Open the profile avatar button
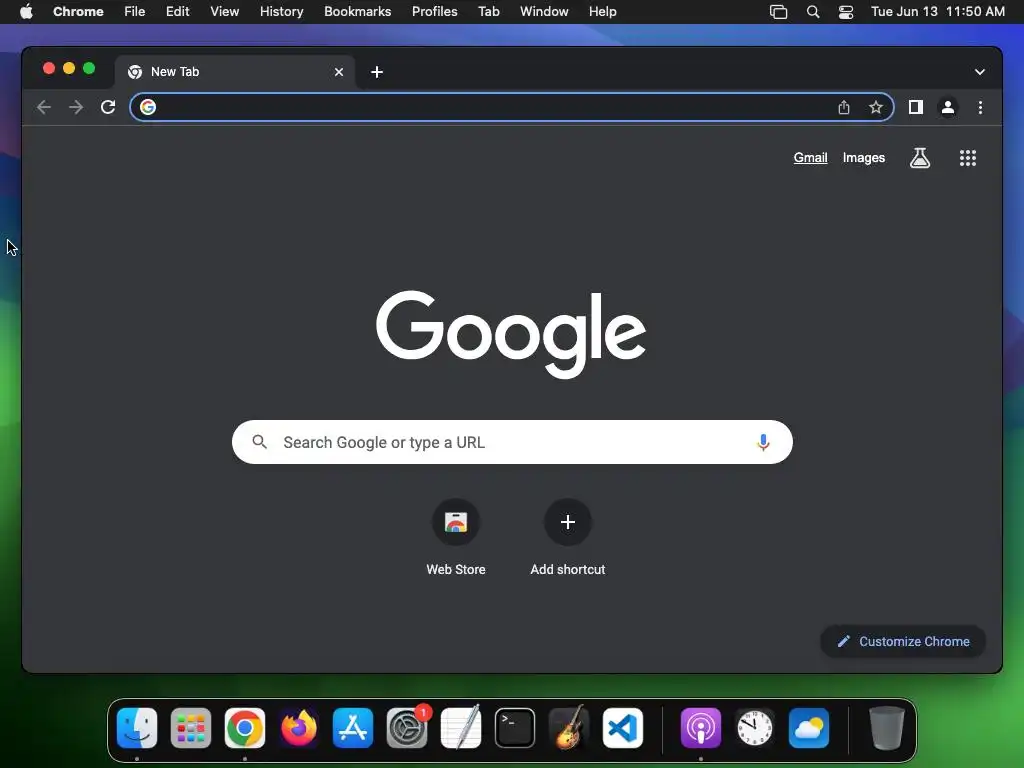This screenshot has width=1024, height=768. click(x=948, y=107)
